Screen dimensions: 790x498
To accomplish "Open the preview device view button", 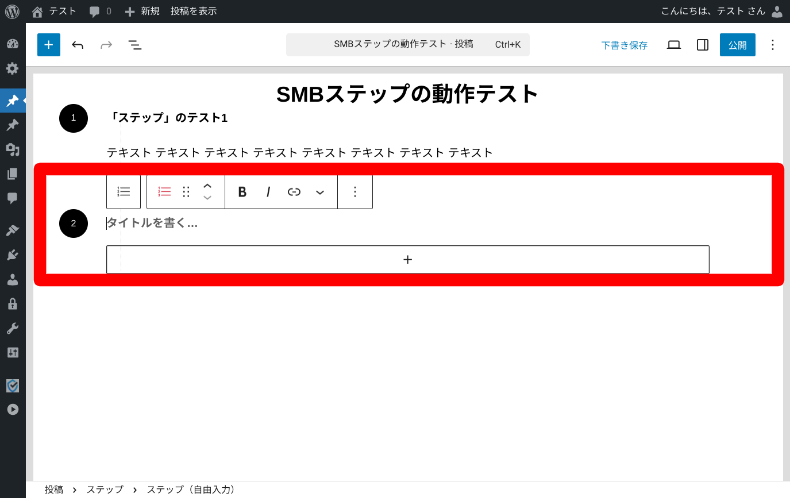I will (674, 45).
